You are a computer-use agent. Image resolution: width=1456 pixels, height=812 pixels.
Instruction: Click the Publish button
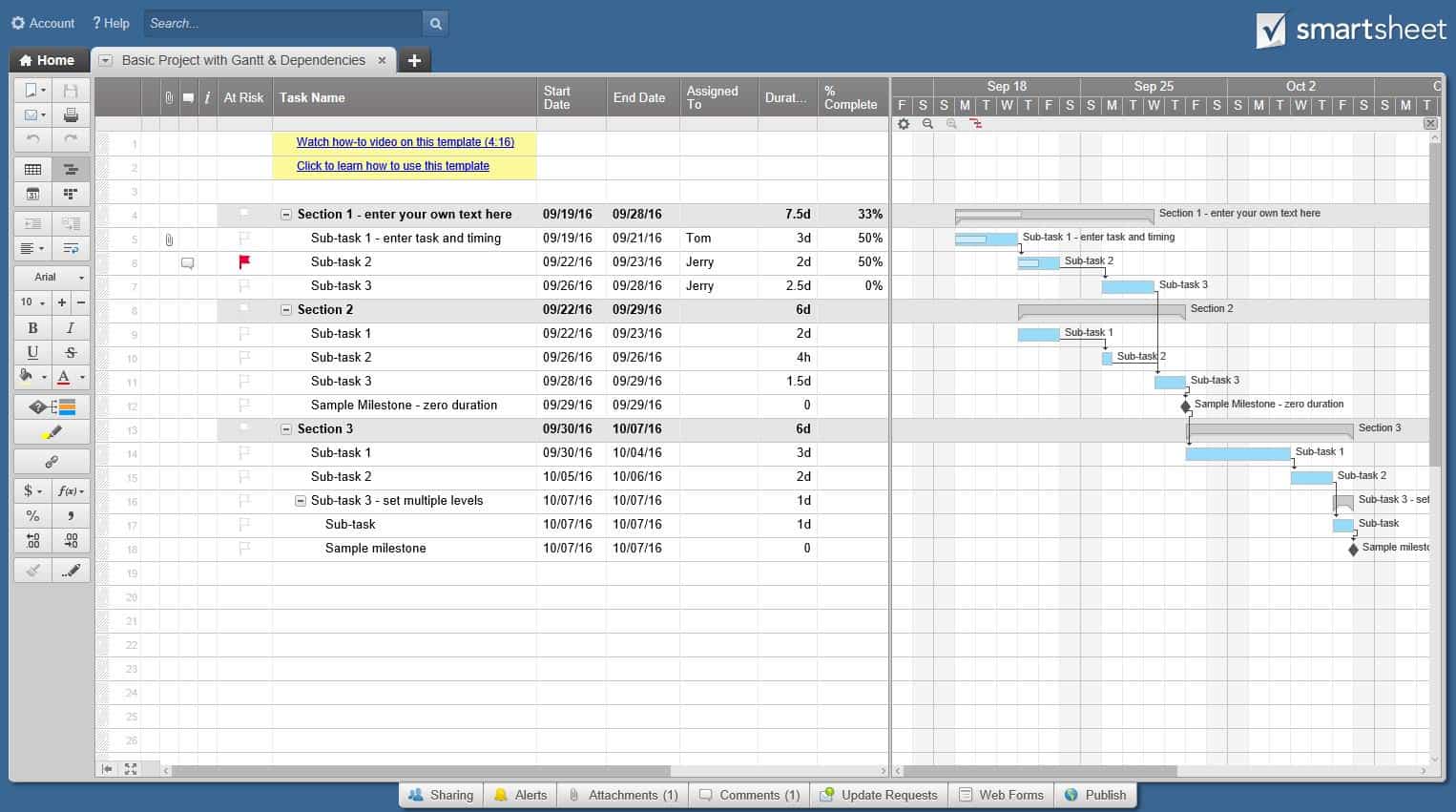point(1095,795)
